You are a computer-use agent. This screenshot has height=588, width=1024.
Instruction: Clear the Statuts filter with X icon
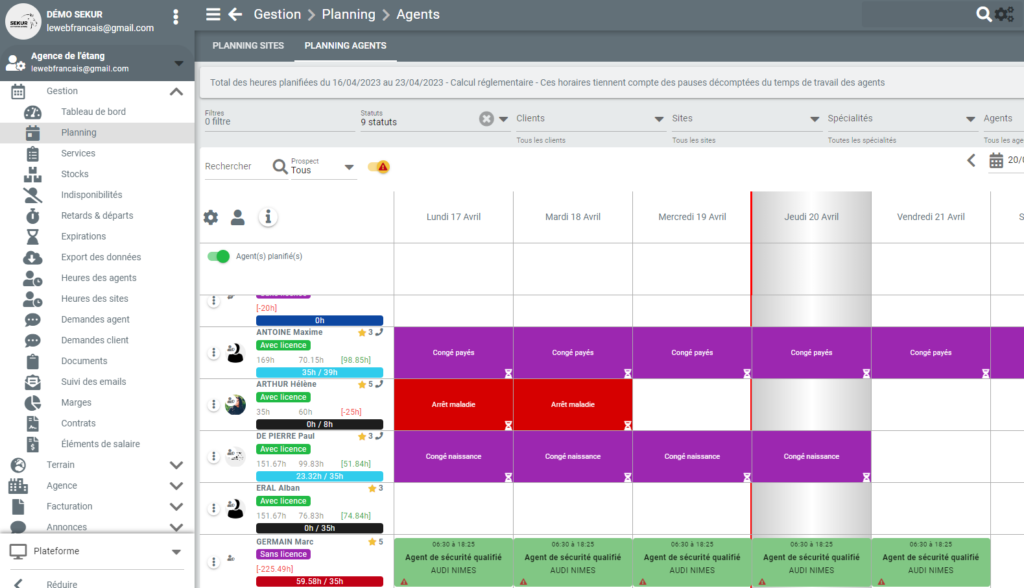[x=486, y=119]
